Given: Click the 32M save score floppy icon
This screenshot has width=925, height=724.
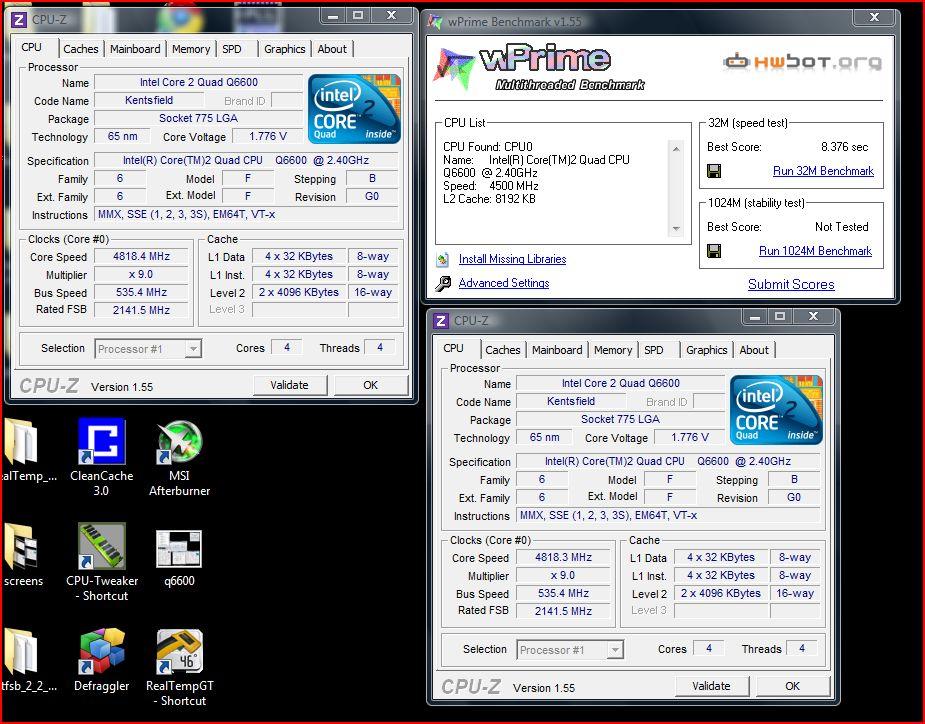Looking at the screenshot, I should coord(714,171).
